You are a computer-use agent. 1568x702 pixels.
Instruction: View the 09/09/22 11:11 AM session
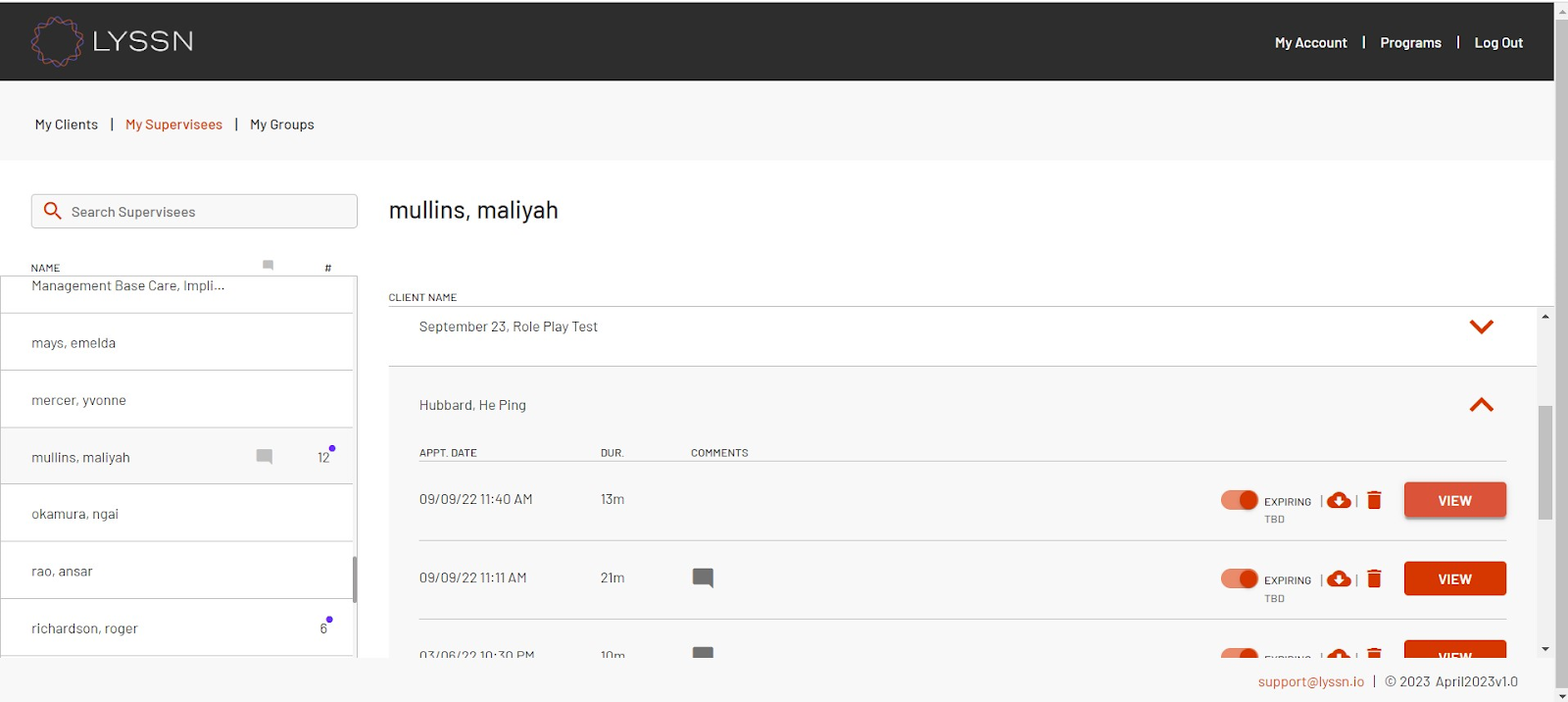click(x=1454, y=578)
